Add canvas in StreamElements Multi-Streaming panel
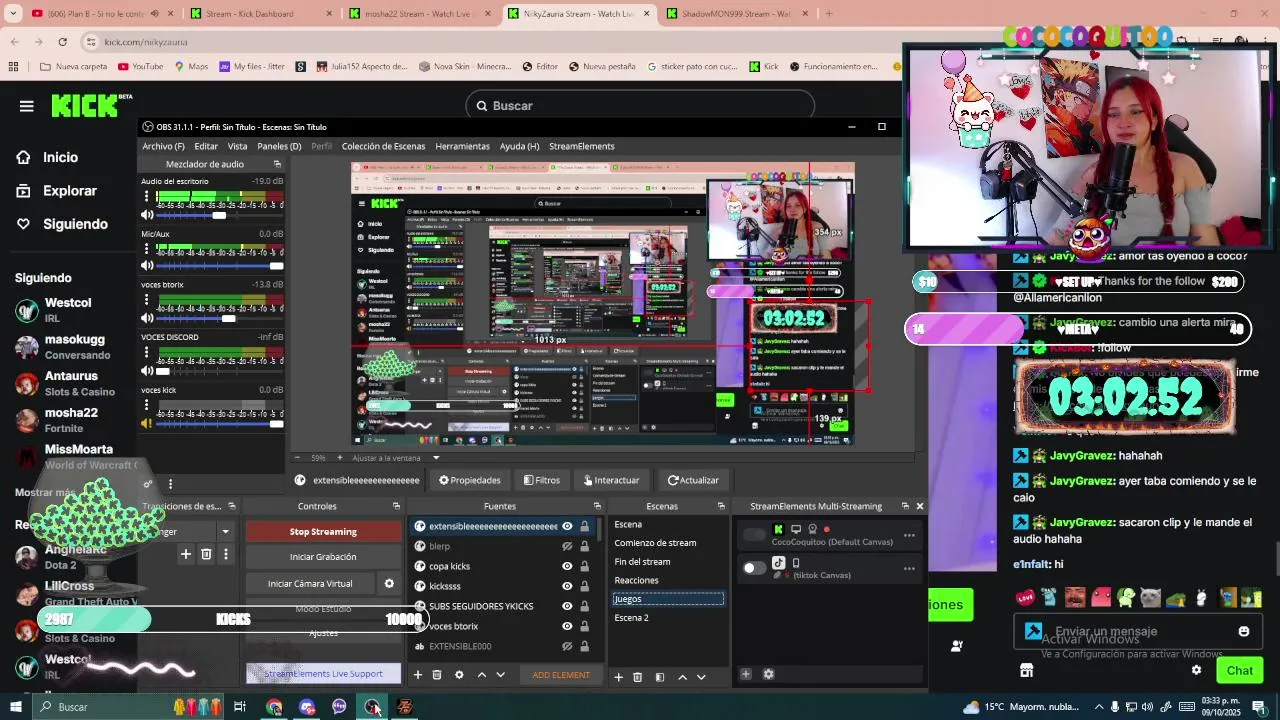This screenshot has width=1280, height=720. click(x=745, y=675)
